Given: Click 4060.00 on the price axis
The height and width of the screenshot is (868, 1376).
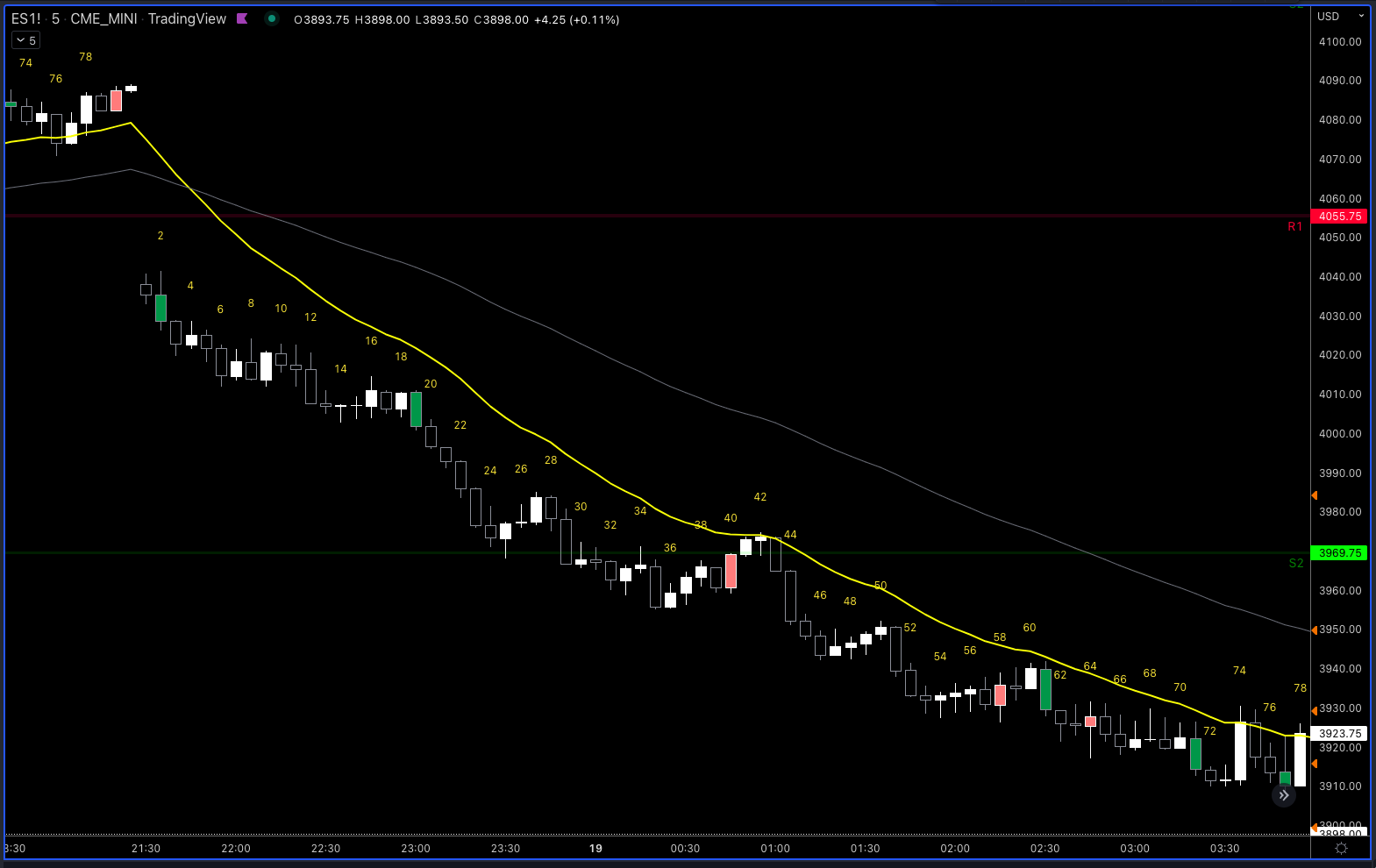Looking at the screenshot, I should tap(1340, 199).
